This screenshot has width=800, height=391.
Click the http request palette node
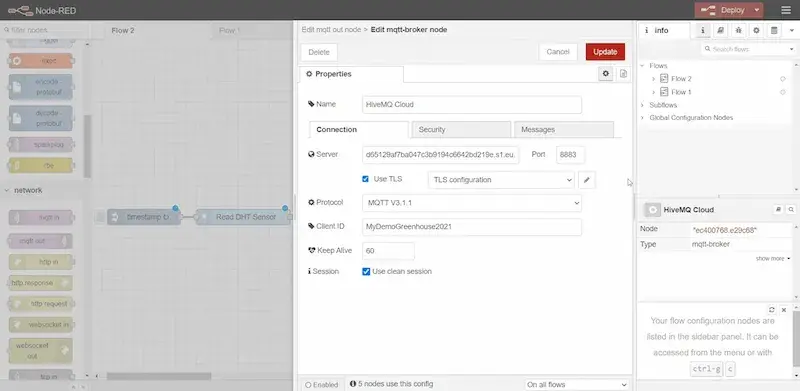(x=41, y=304)
